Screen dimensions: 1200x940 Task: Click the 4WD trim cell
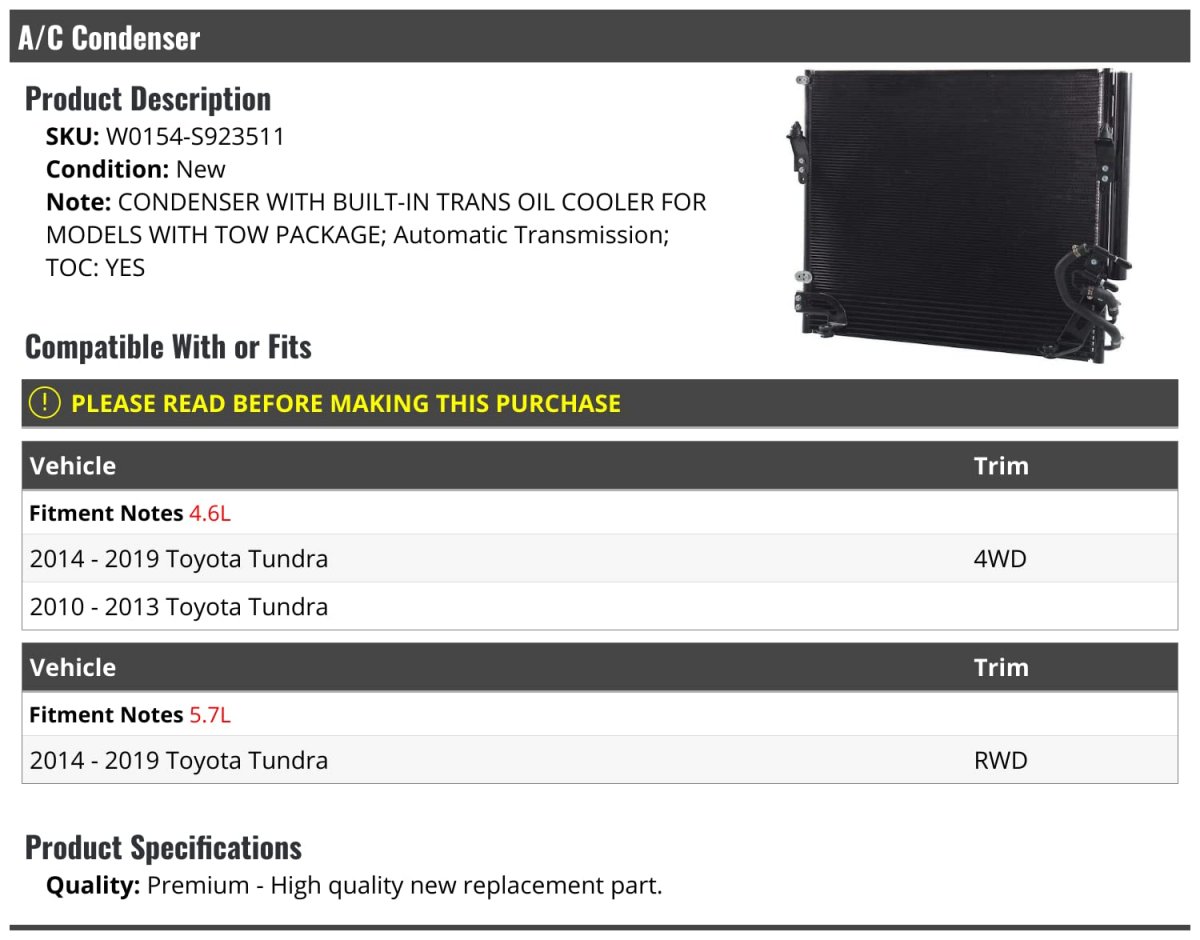pos(1000,559)
